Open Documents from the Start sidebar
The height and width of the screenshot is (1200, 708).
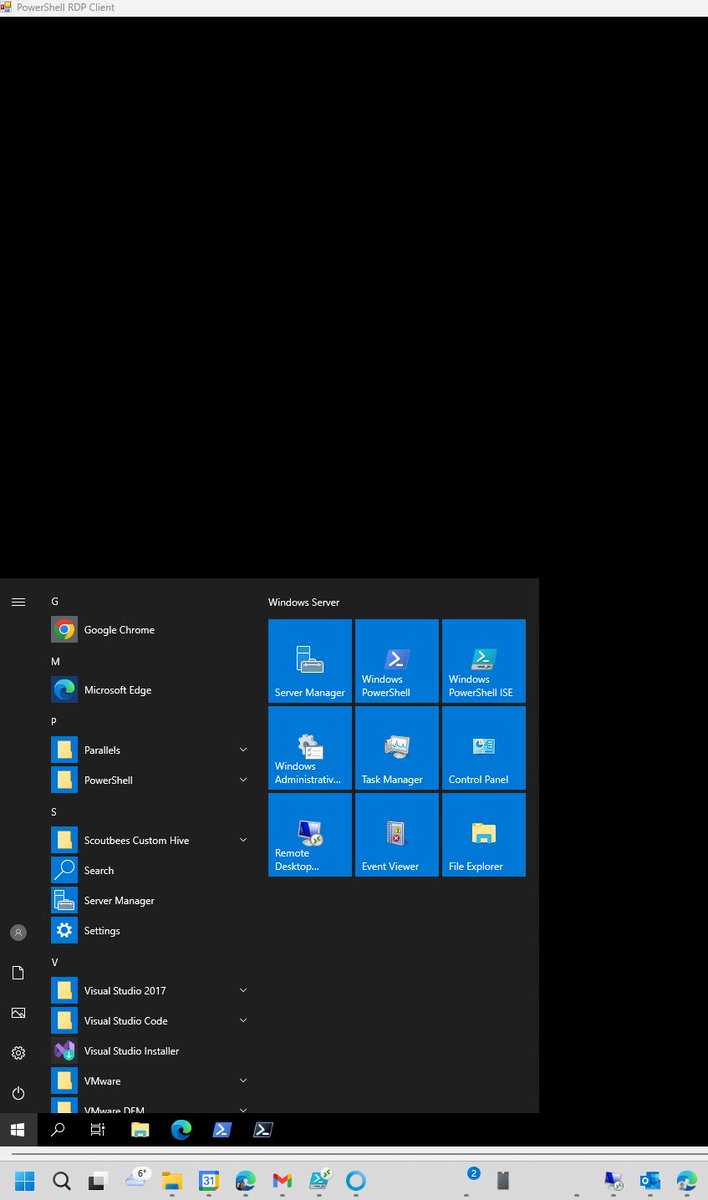(18, 972)
